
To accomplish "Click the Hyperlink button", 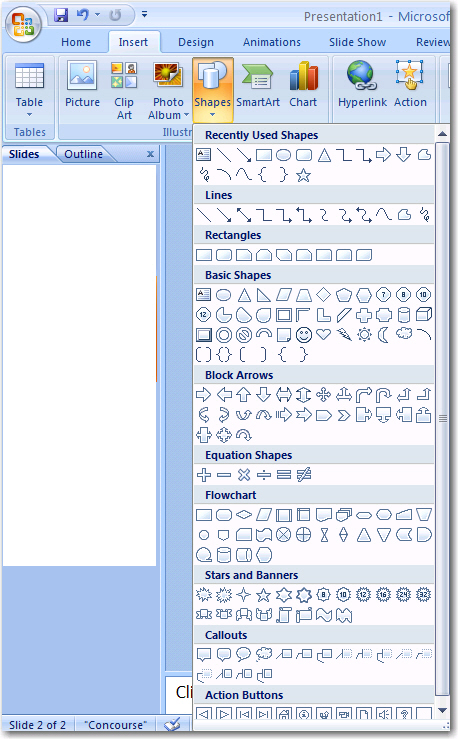I will pyautogui.click(x=362, y=84).
